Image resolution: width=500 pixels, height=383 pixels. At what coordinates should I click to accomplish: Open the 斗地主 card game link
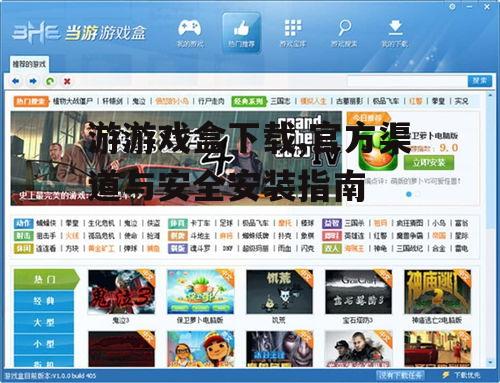[200, 236]
